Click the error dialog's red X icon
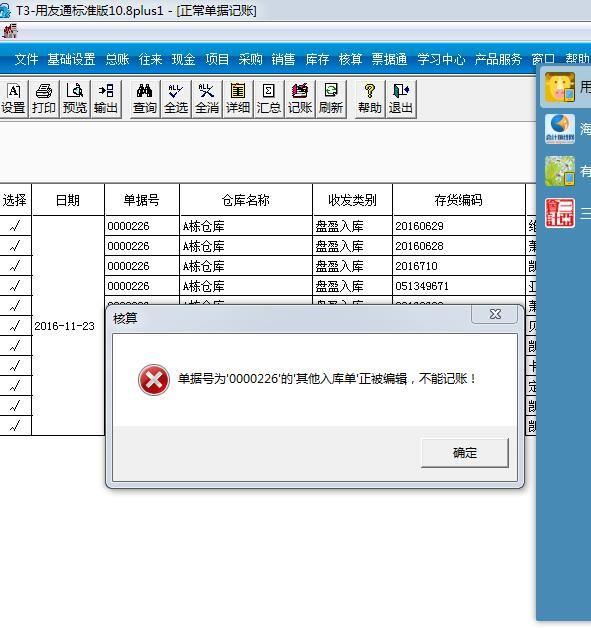Viewport: 591px width, 628px height. click(154, 379)
